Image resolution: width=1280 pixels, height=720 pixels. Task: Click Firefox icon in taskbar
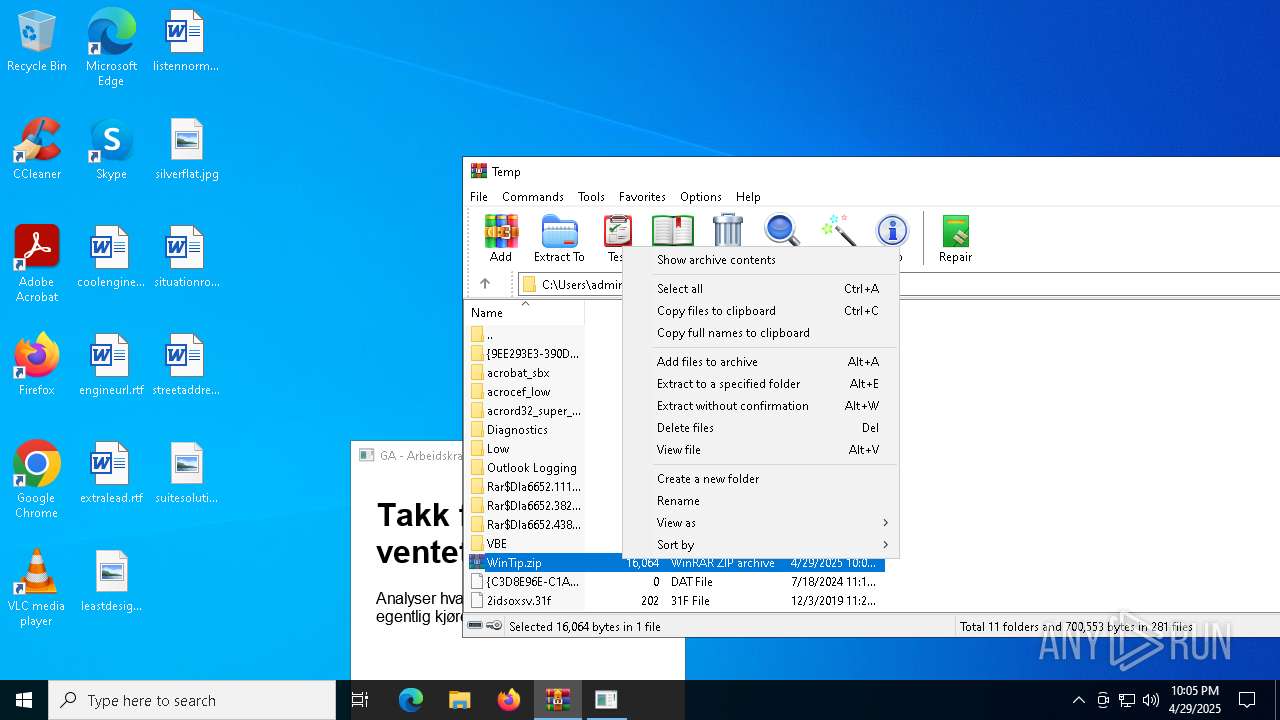tap(509, 700)
